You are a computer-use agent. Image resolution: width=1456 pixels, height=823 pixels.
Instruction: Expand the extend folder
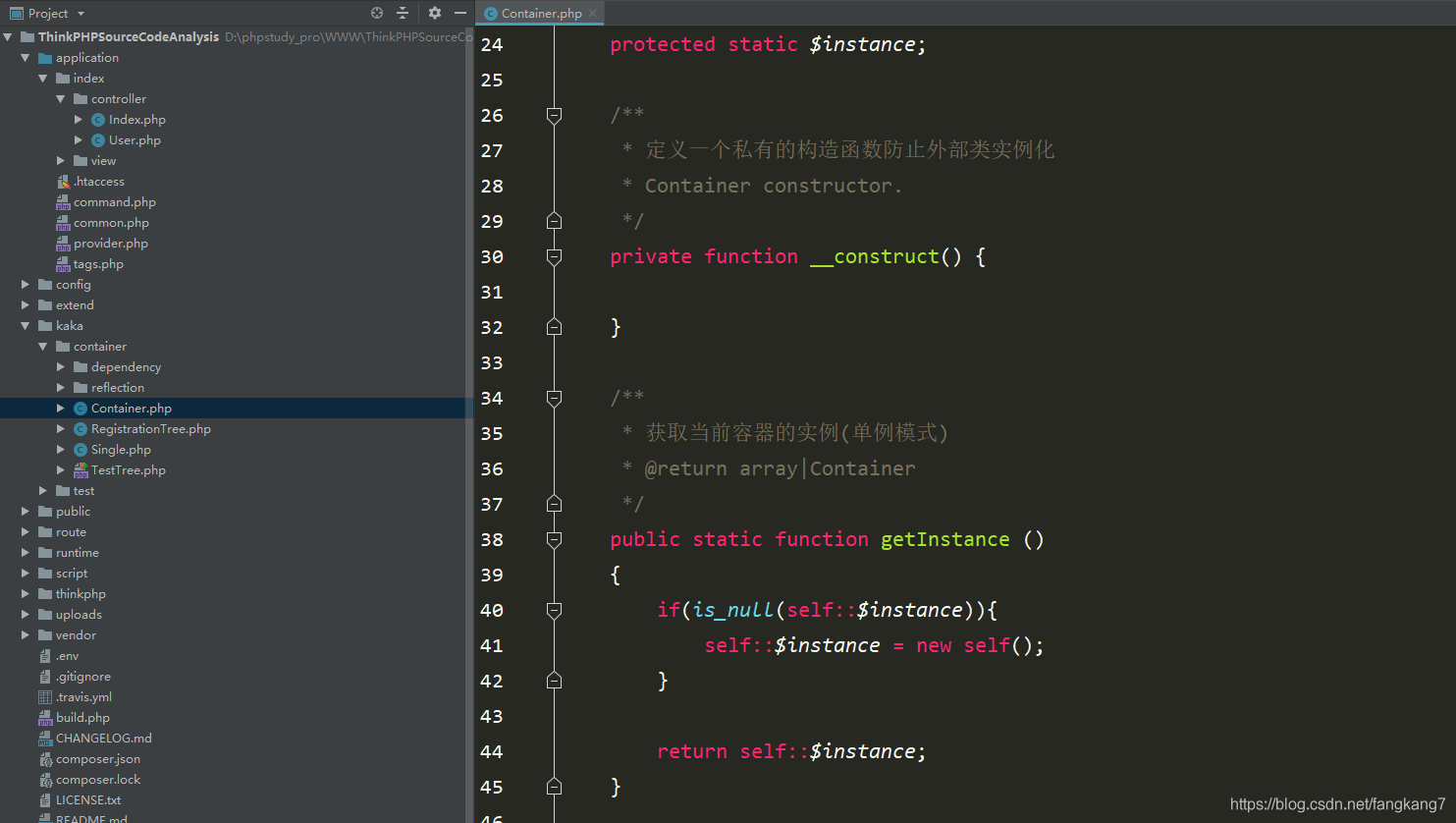(26, 305)
